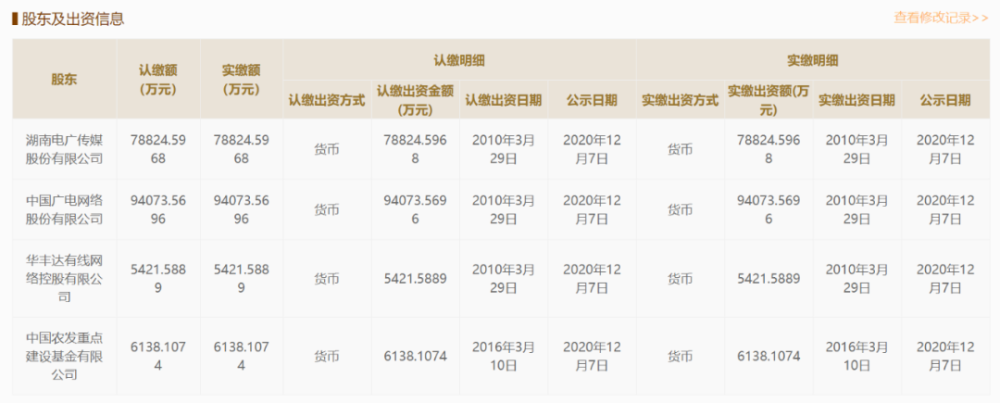Click 认缴额 6138.1074 in the 中国农发 row

[158, 356]
